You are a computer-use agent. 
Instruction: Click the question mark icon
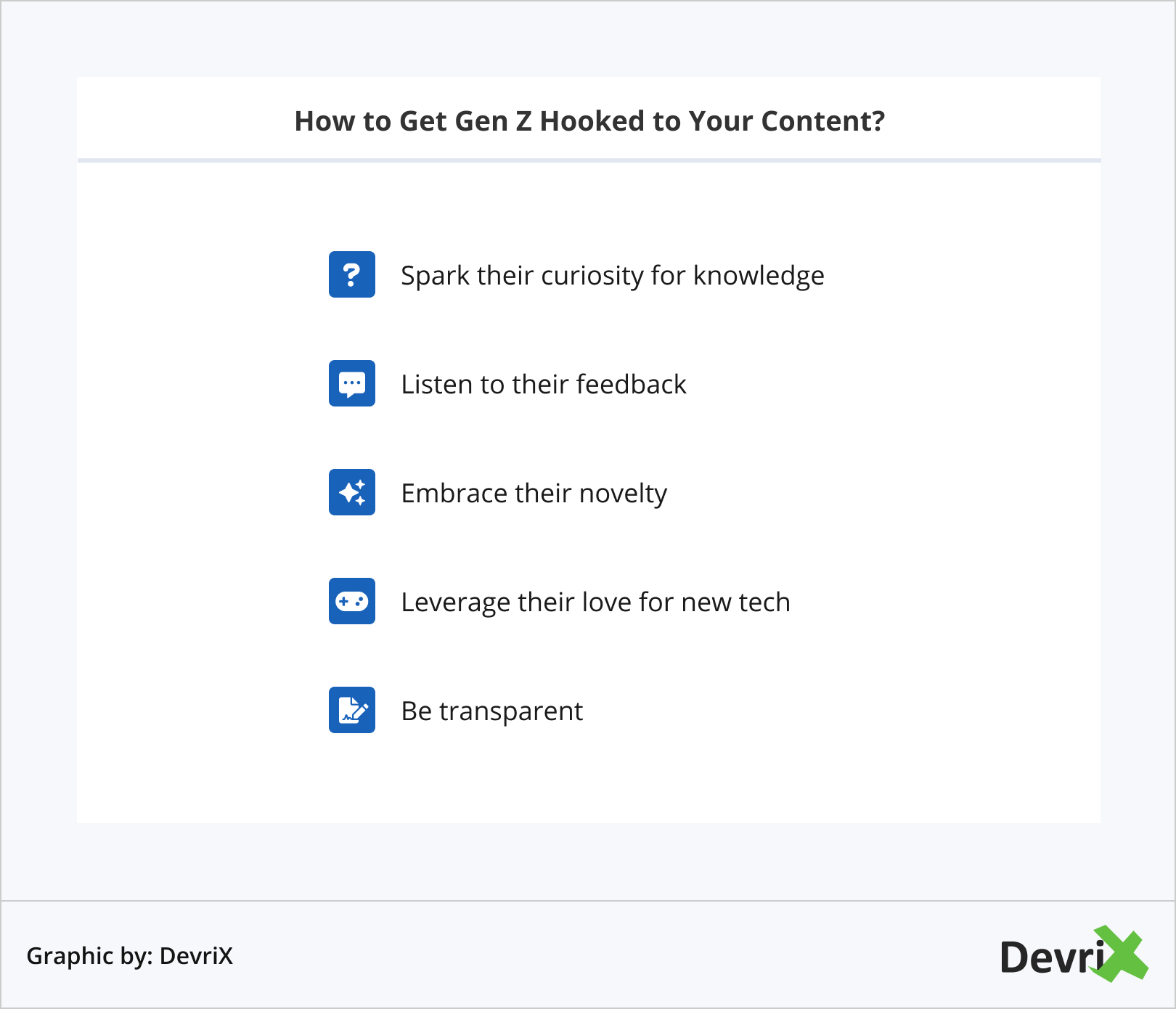click(x=352, y=274)
